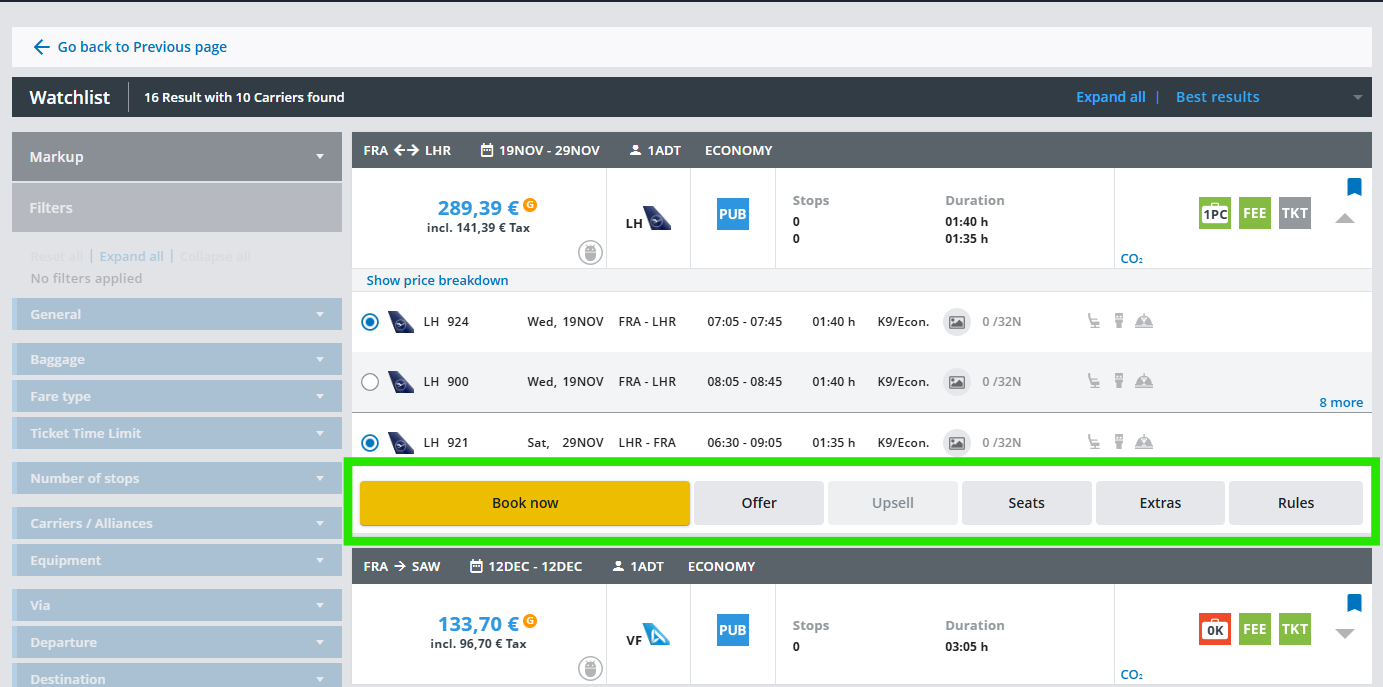
Task: Open image gallery icon for LH 924
Action: click(x=957, y=322)
